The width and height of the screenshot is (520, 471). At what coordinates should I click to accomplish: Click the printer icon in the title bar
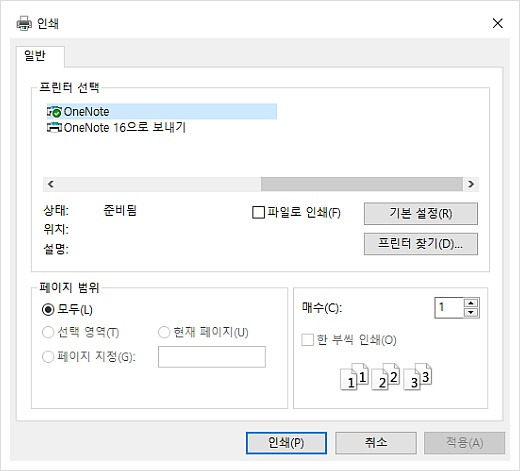(x=24, y=23)
